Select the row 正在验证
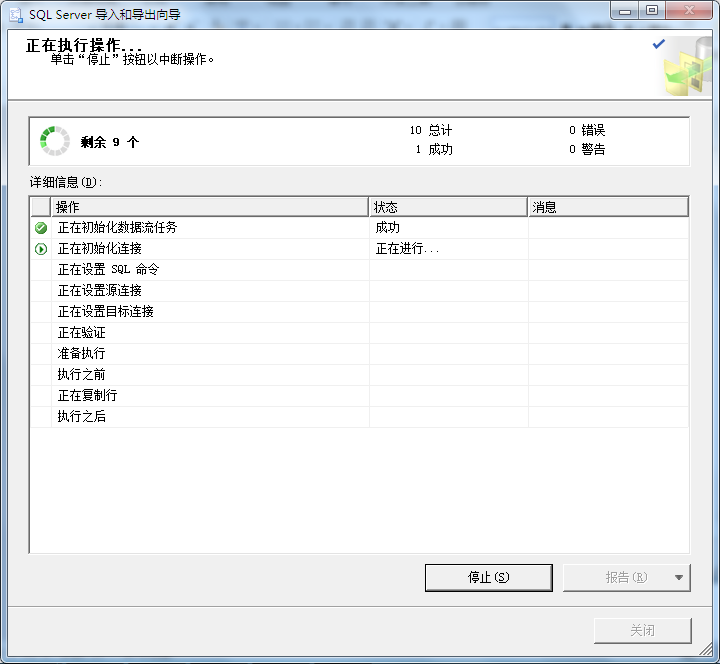This screenshot has height=664, width=720. tap(359, 332)
